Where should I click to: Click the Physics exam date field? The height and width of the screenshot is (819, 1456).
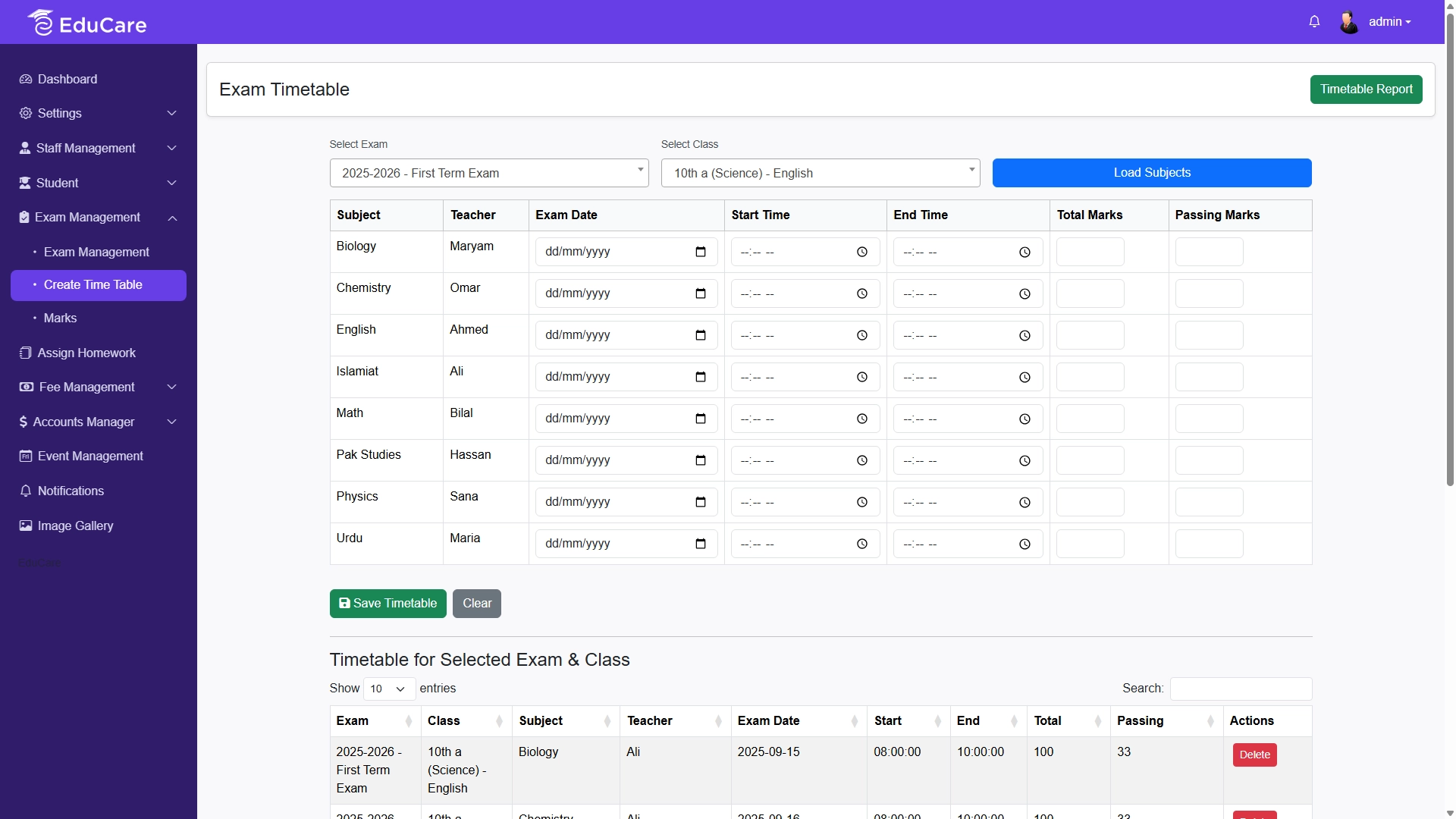[626, 502]
